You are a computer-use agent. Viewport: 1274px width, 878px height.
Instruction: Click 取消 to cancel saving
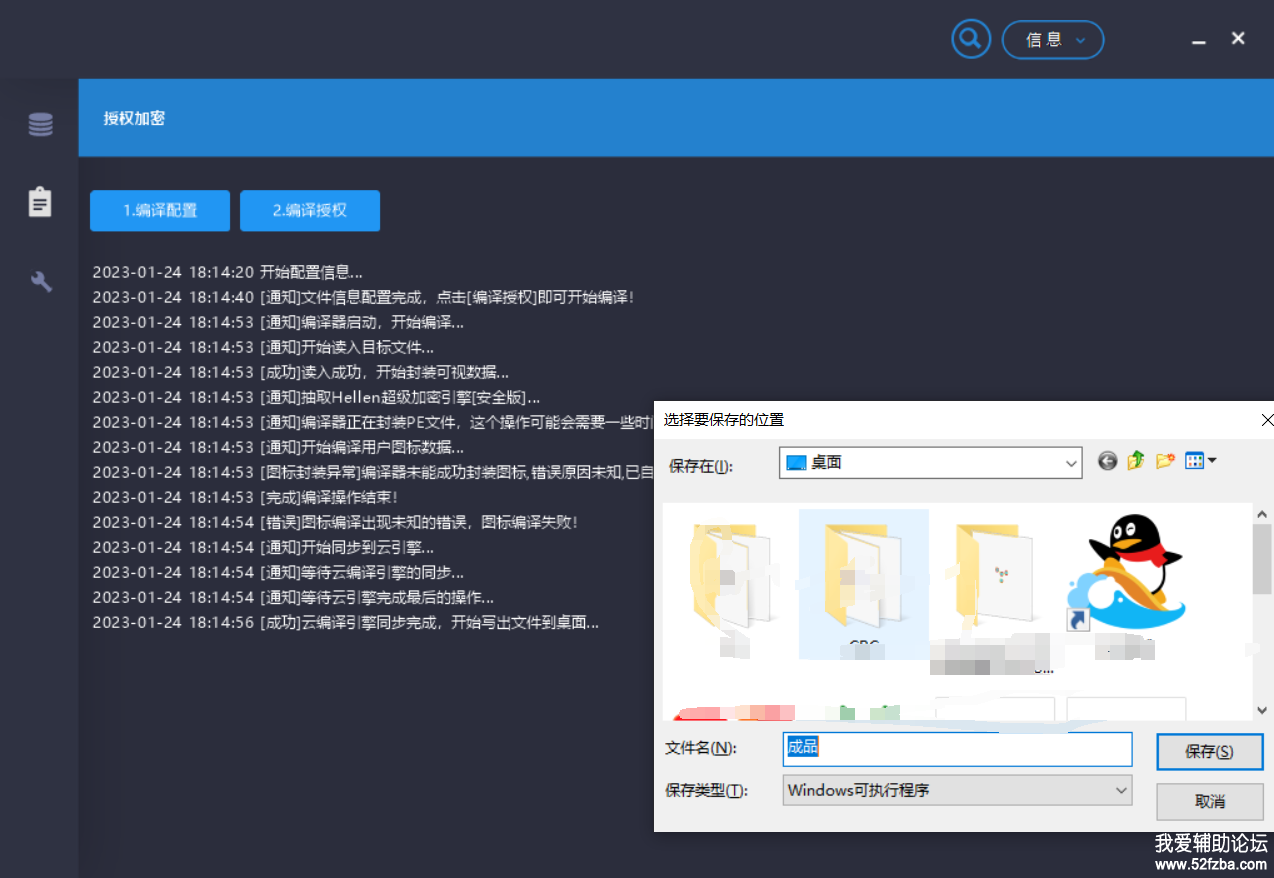(x=1209, y=801)
